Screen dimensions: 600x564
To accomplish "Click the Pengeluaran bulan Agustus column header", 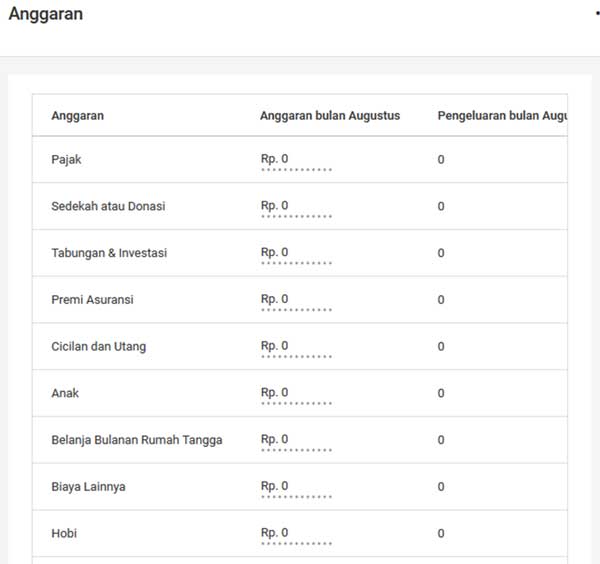I will pos(502,116).
